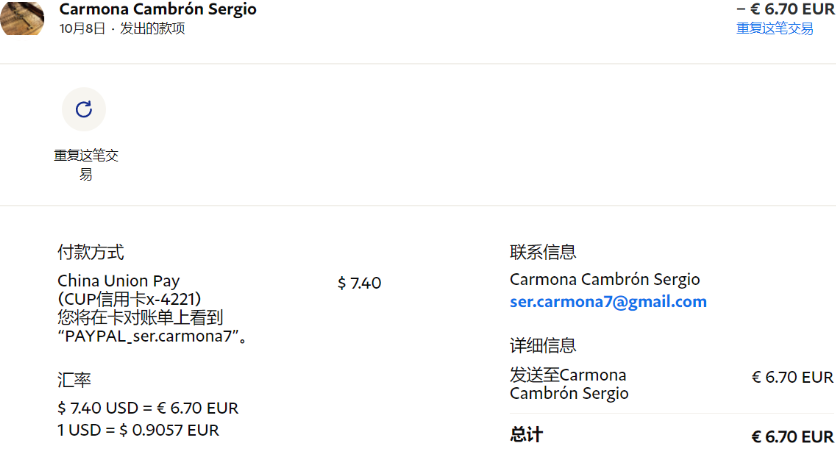Viewport: 836px width, 456px height.
Task: Select the PAYPAL_ser.carmona7 statement descriptor text
Action: [x=149, y=336]
